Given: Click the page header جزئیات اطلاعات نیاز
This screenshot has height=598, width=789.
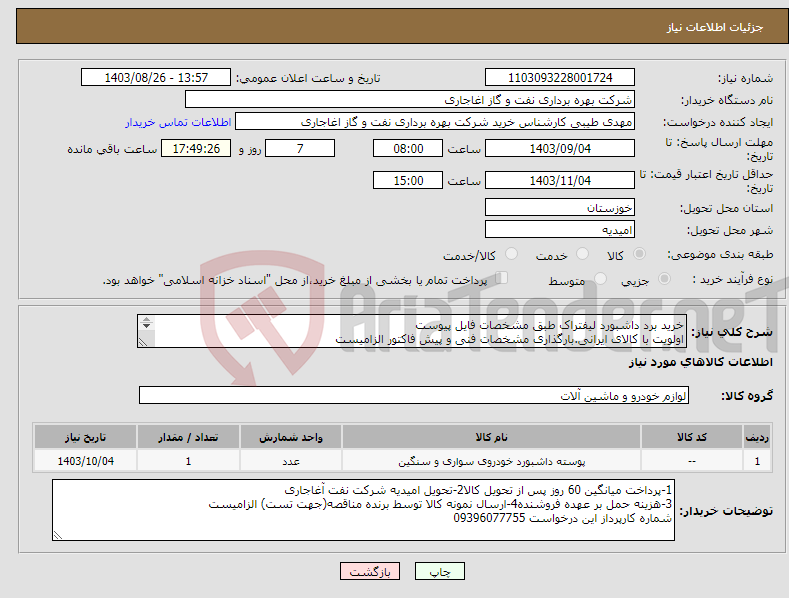Looking at the screenshot, I should pyautogui.click(x=715, y=27).
